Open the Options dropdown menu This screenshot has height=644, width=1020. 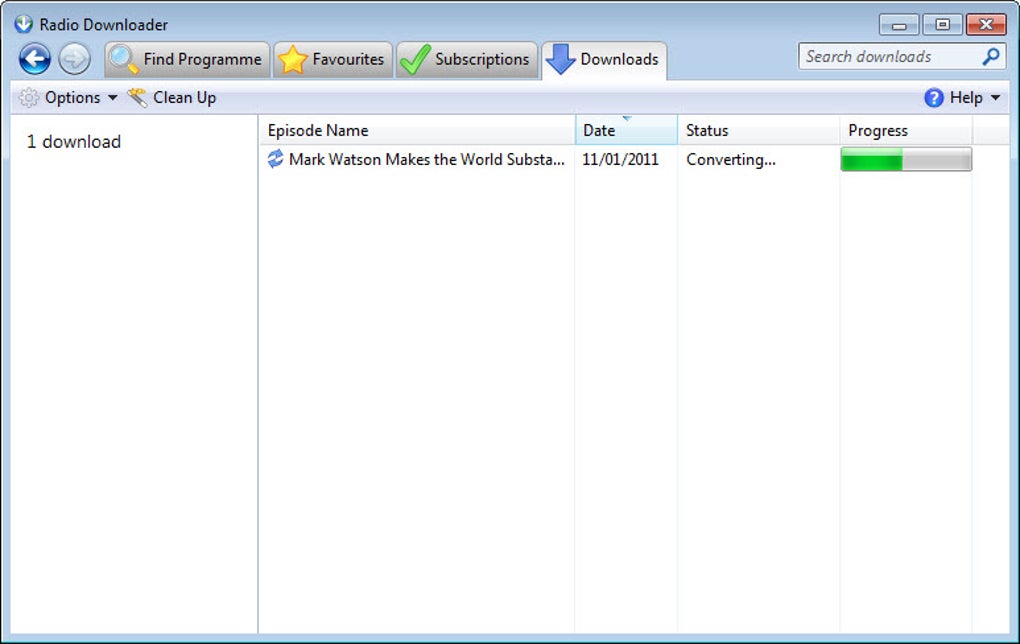pos(68,98)
